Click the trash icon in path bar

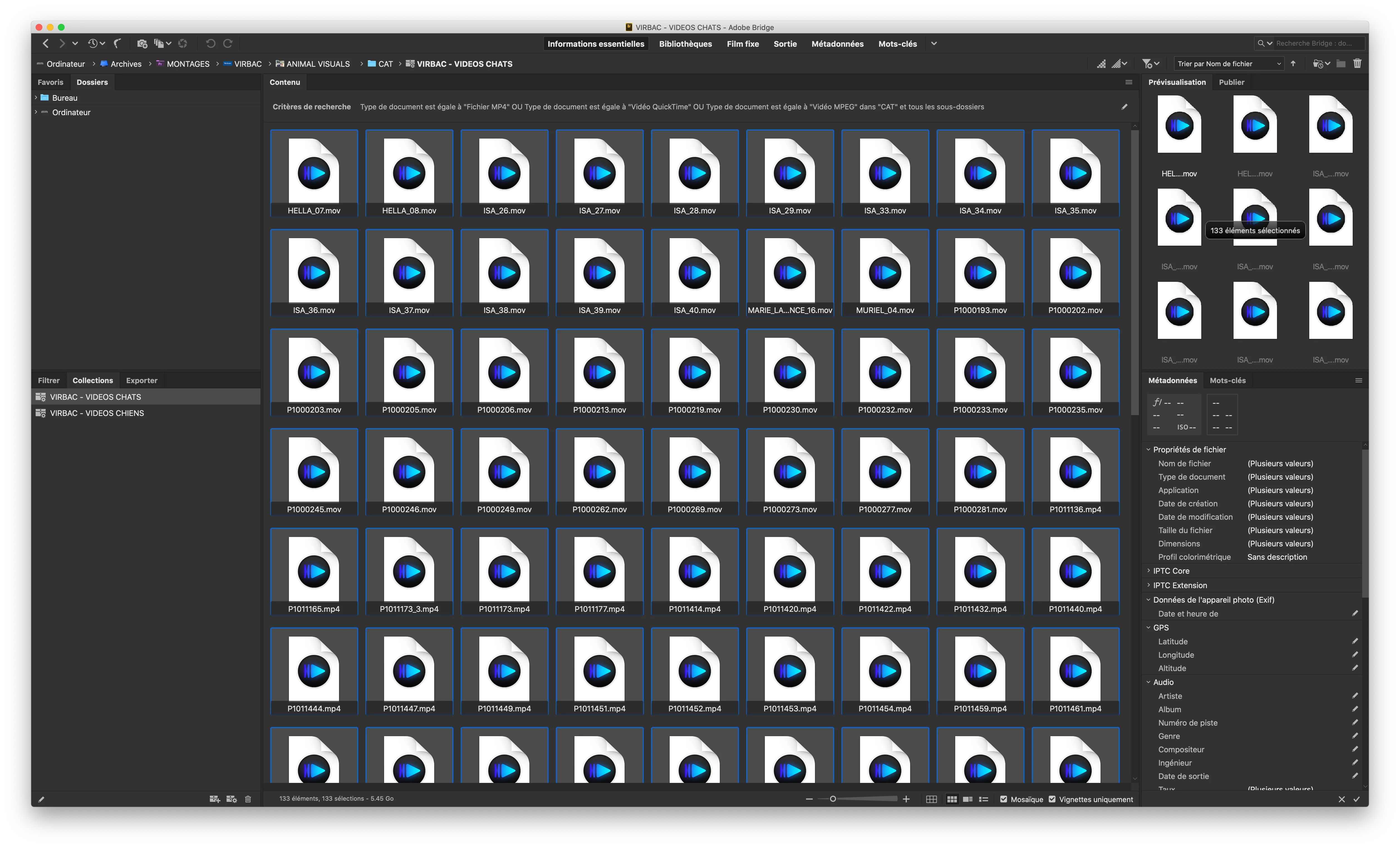1357,64
